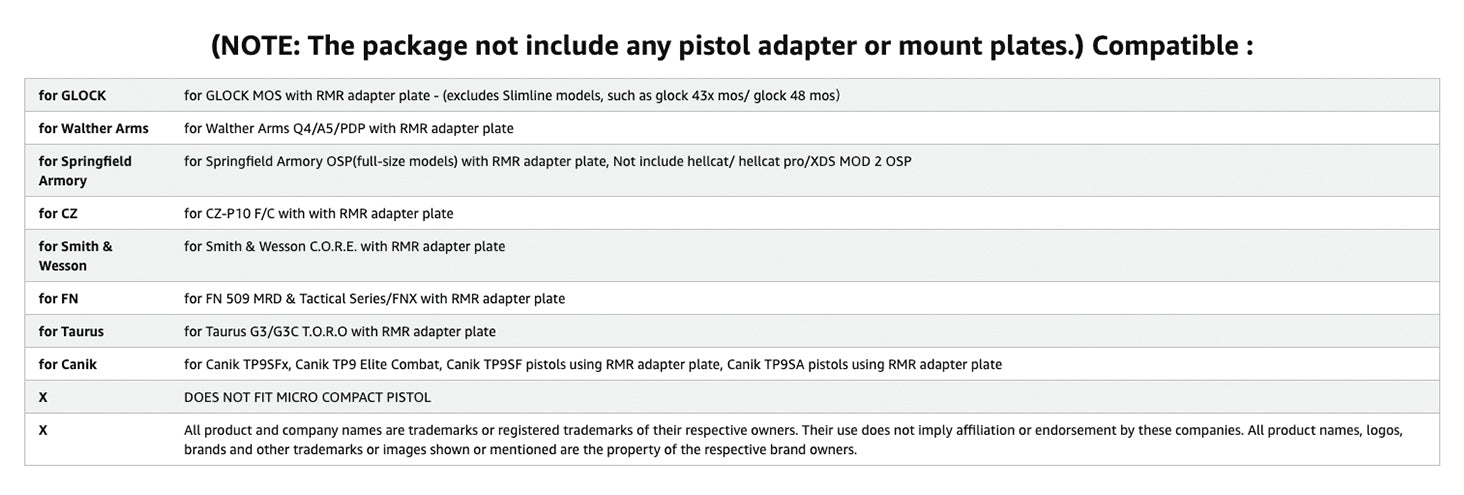Click the Springfield Armory OSP description text

click(547, 161)
